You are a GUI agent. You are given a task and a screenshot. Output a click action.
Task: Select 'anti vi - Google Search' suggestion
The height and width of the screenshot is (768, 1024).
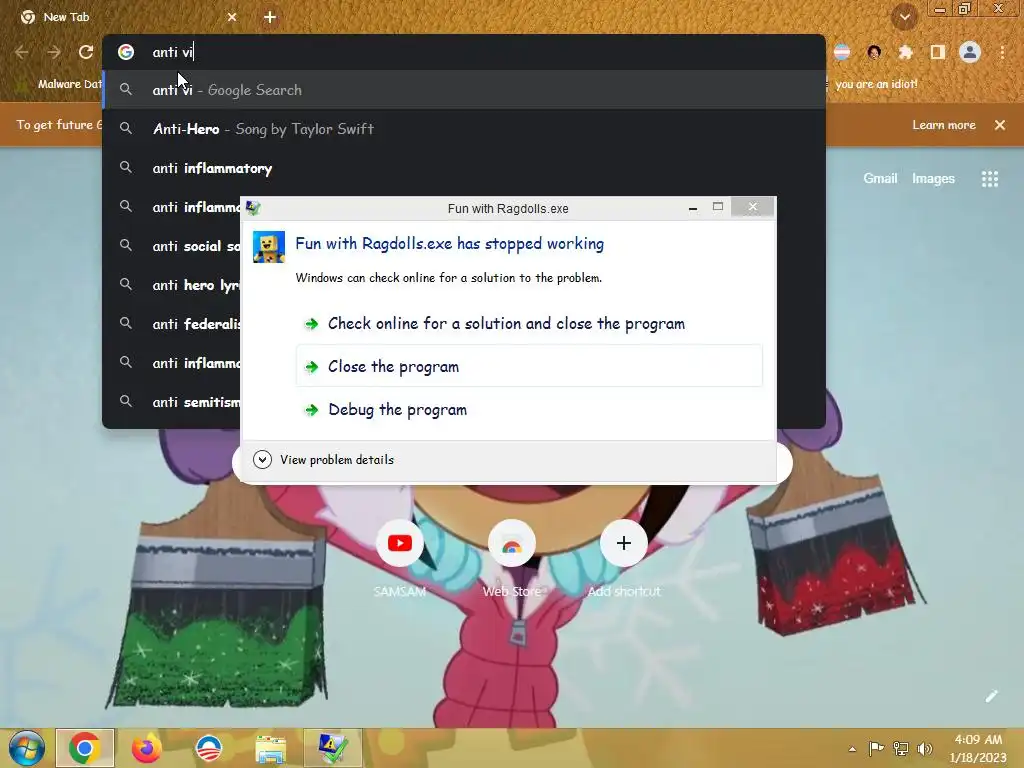464,90
